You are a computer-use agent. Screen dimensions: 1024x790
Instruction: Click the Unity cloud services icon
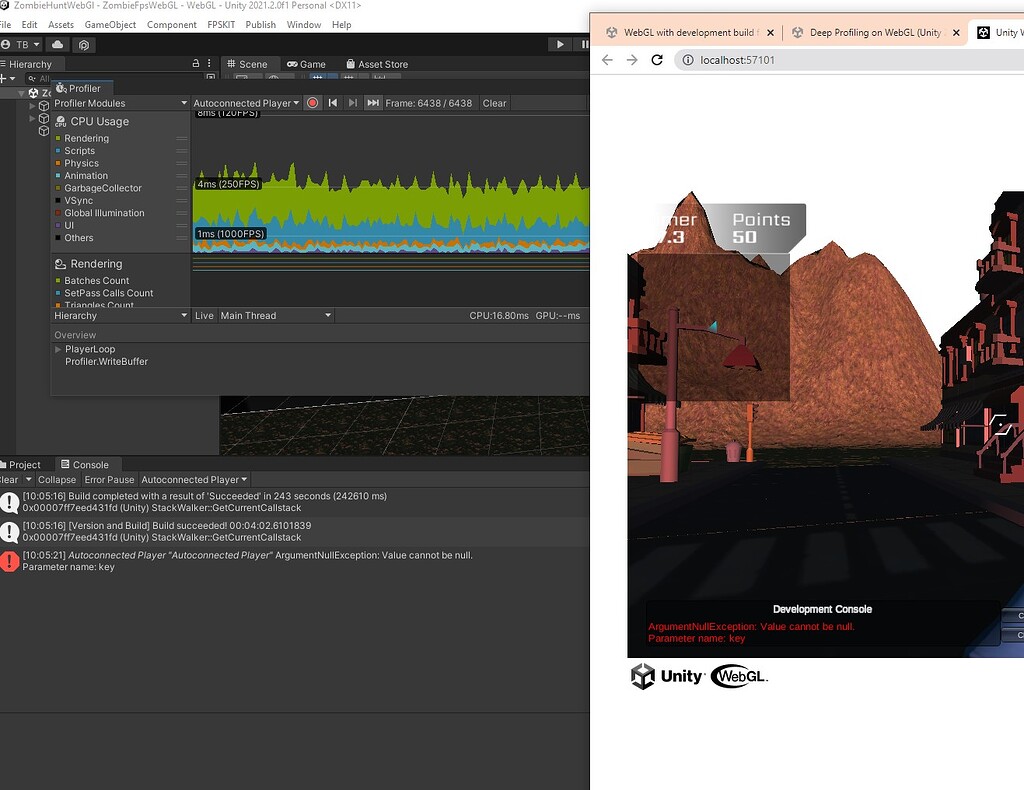(56, 44)
